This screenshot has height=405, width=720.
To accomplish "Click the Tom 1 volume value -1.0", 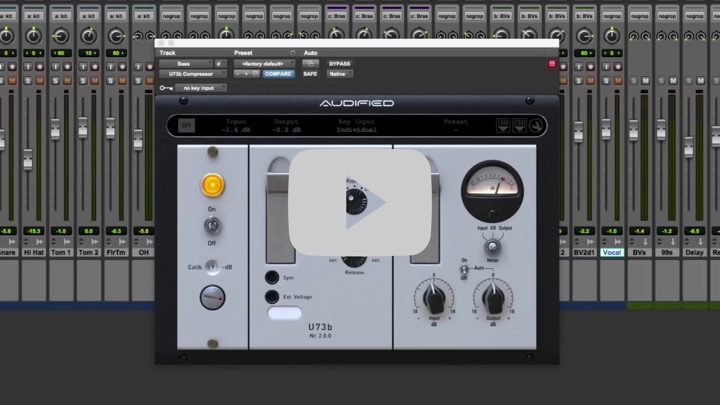I will [61, 231].
